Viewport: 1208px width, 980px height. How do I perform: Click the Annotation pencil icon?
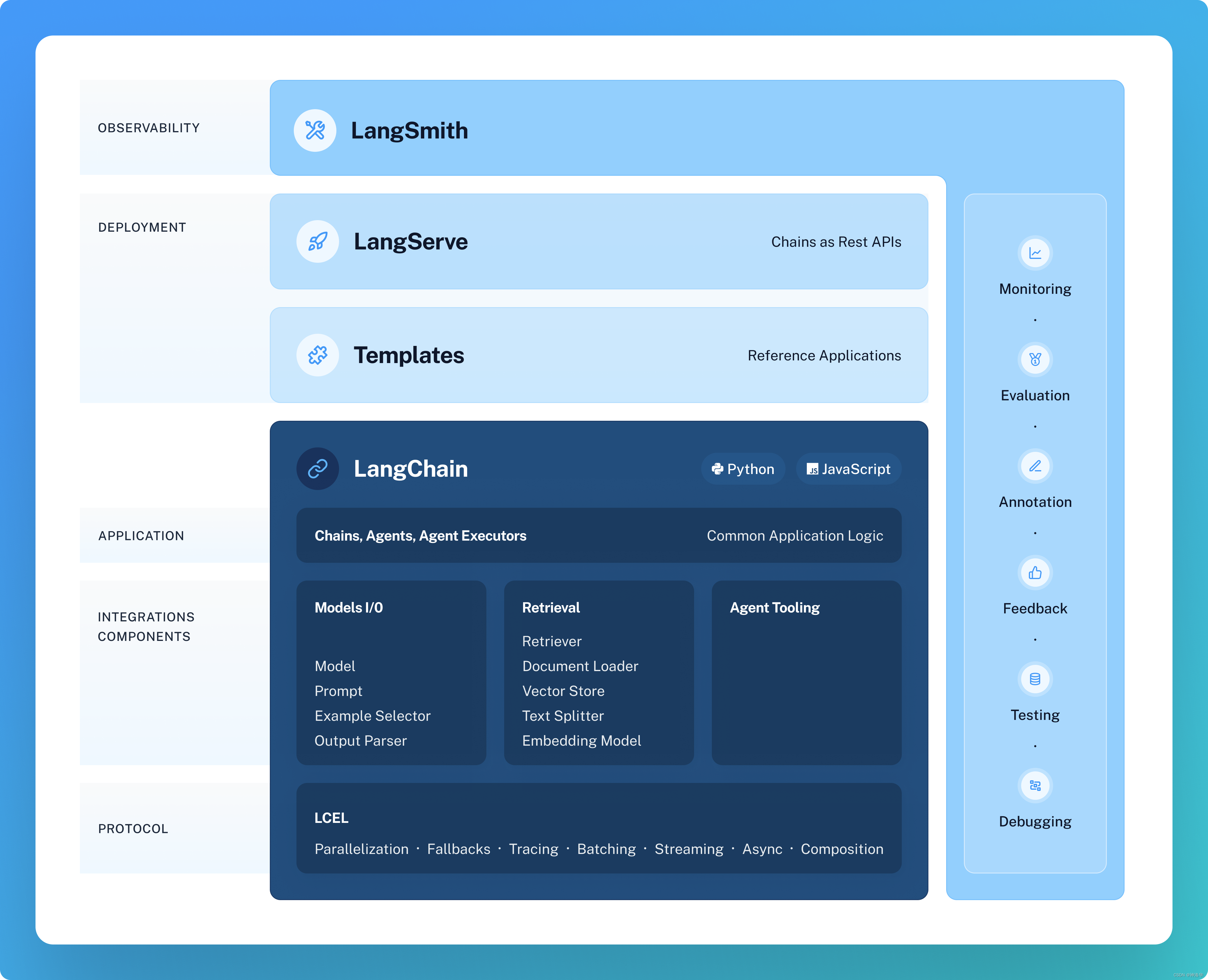coord(1035,466)
